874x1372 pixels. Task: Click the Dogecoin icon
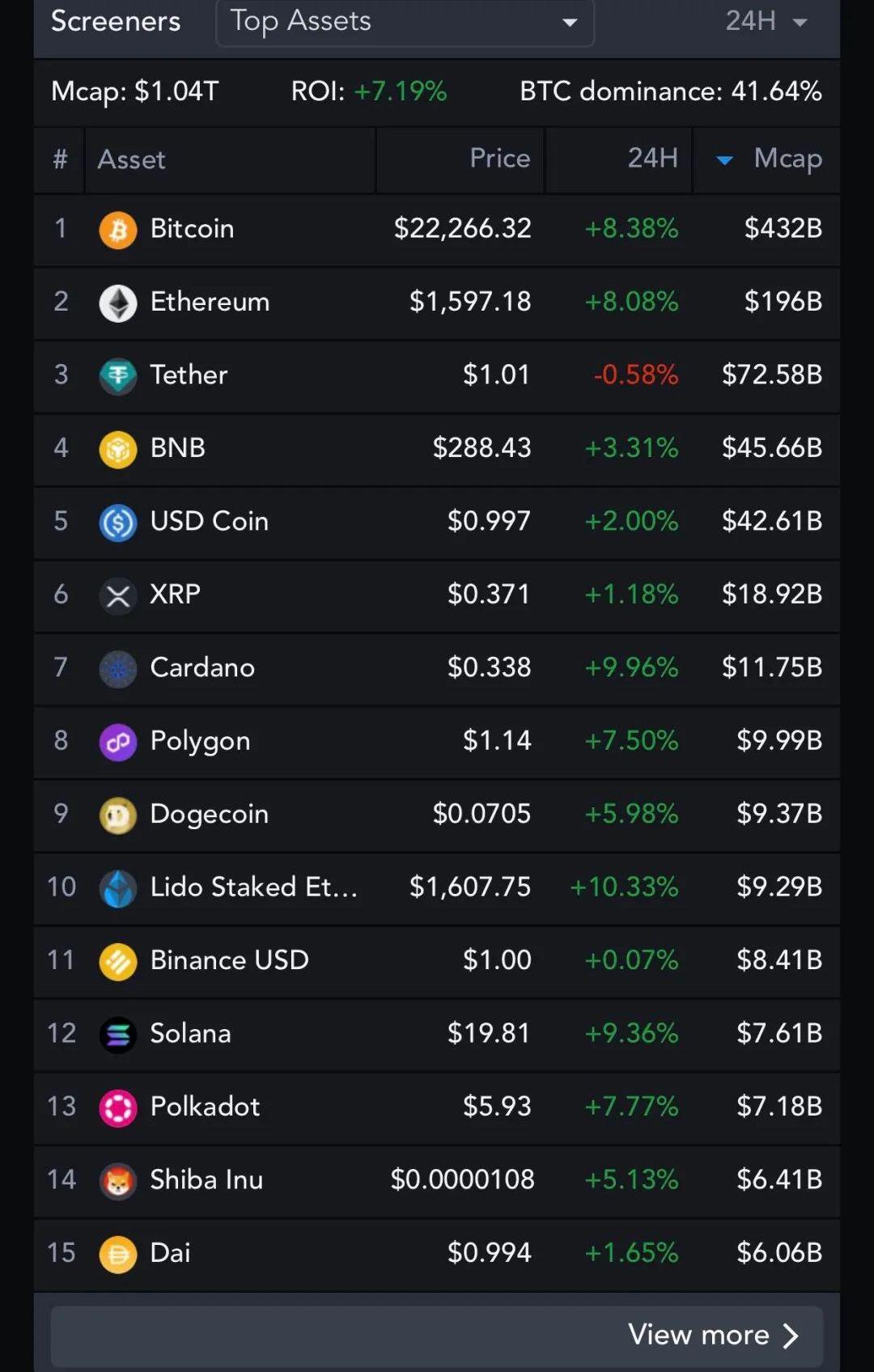118,815
